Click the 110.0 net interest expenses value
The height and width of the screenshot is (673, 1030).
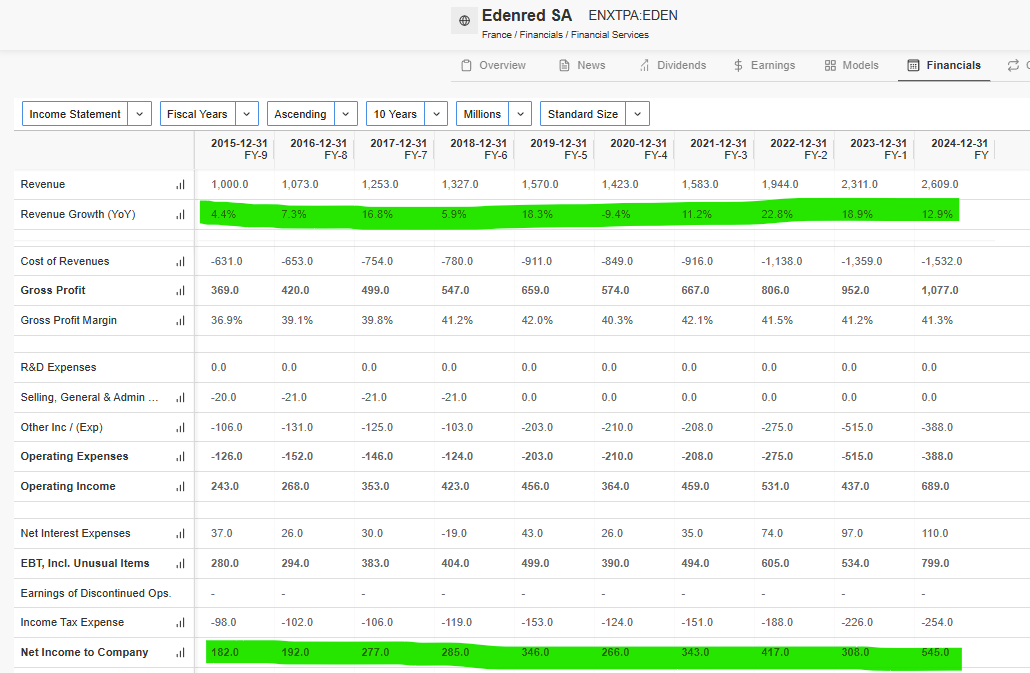tap(935, 533)
